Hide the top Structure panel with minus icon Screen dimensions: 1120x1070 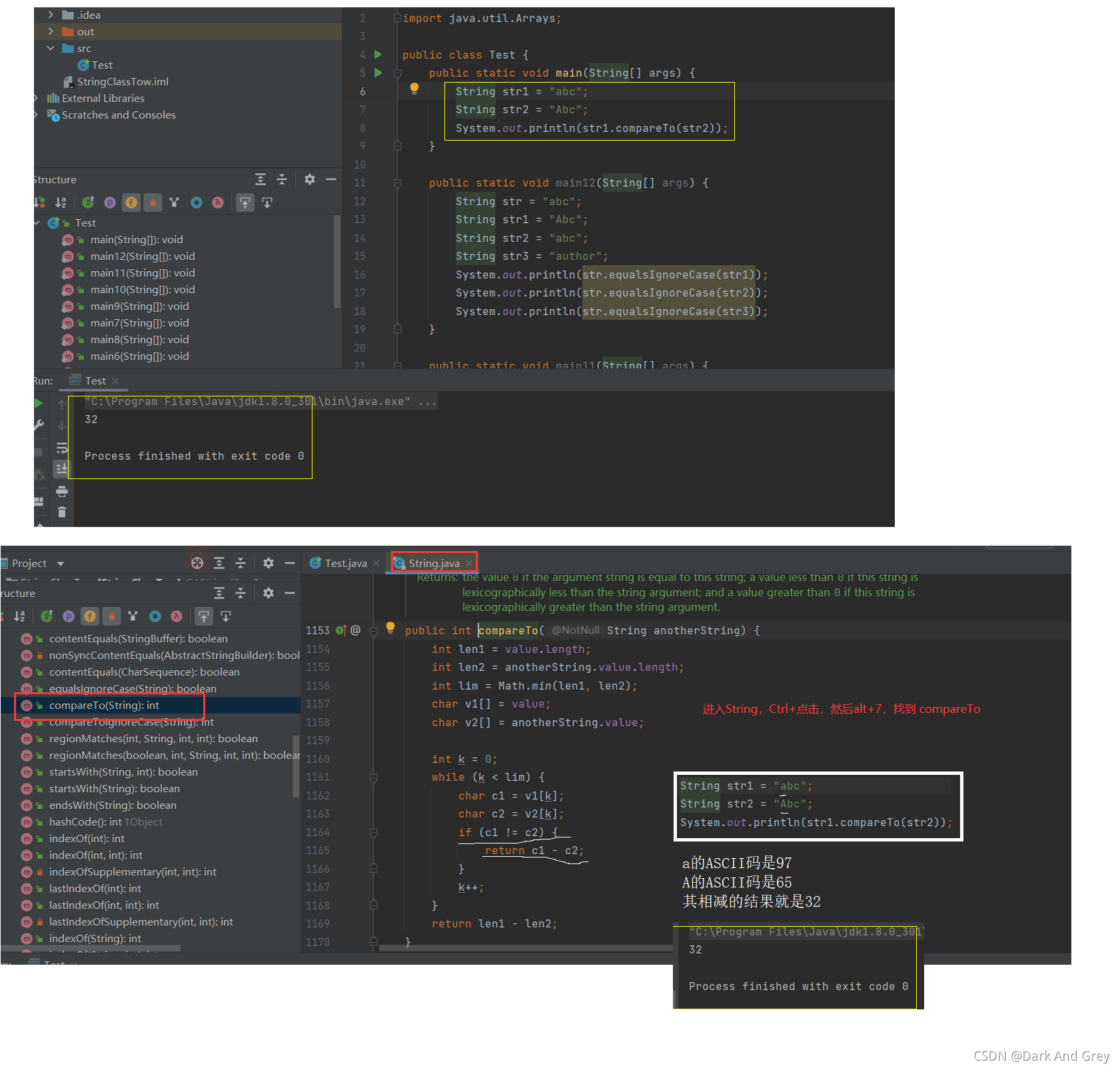[x=331, y=179]
